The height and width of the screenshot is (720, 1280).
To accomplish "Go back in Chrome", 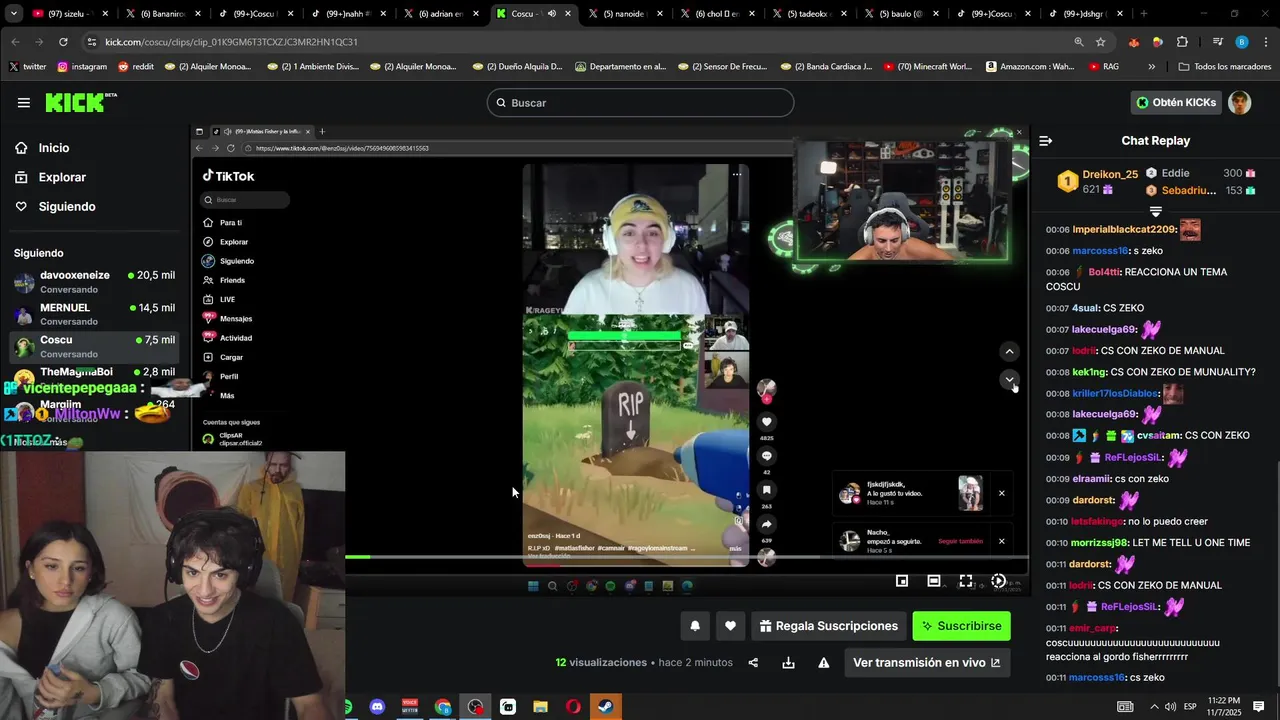I will (15, 42).
